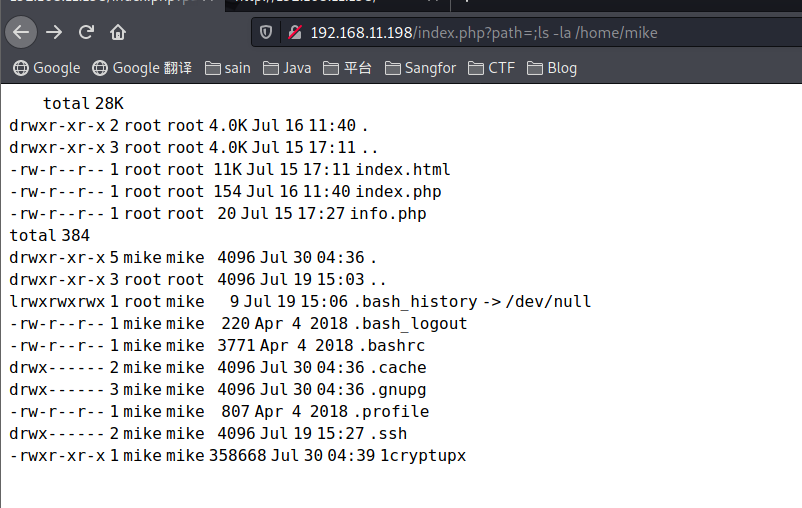Expand the Blog bookmark folder
This screenshot has width=802, height=508.
[x=552, y=68]
